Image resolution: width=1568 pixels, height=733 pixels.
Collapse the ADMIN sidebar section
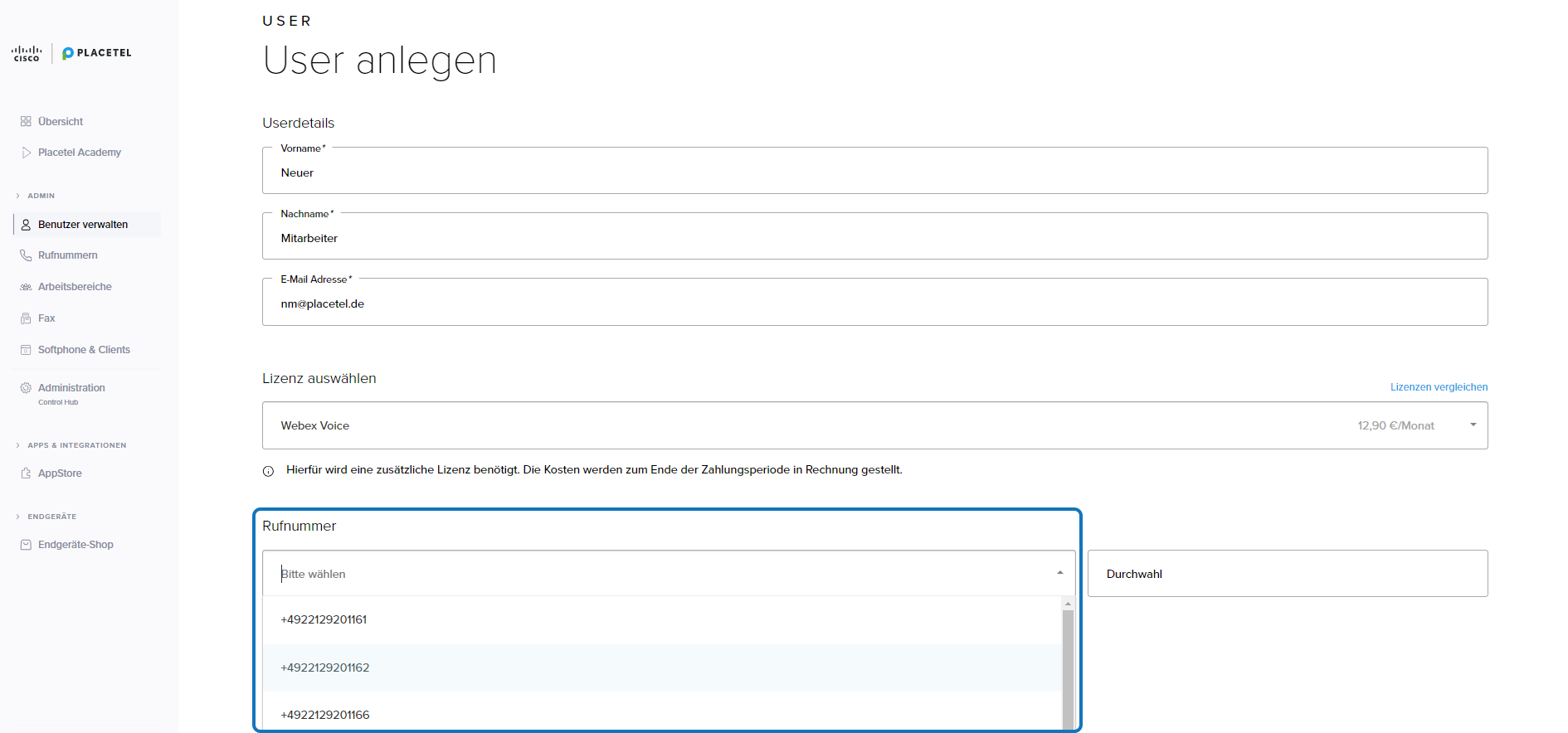point(18,196)
